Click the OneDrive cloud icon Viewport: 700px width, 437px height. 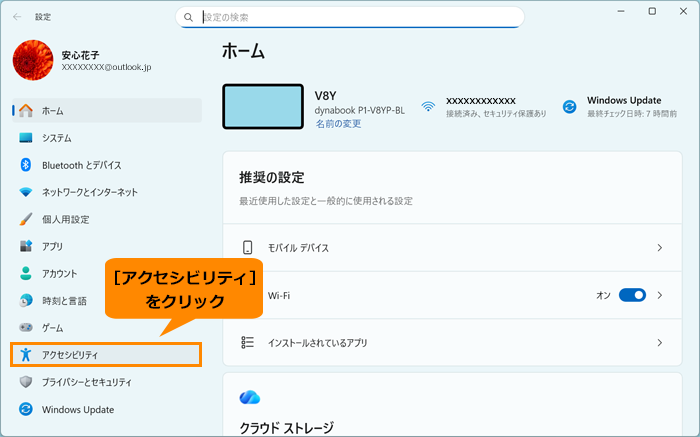(250, 397)
